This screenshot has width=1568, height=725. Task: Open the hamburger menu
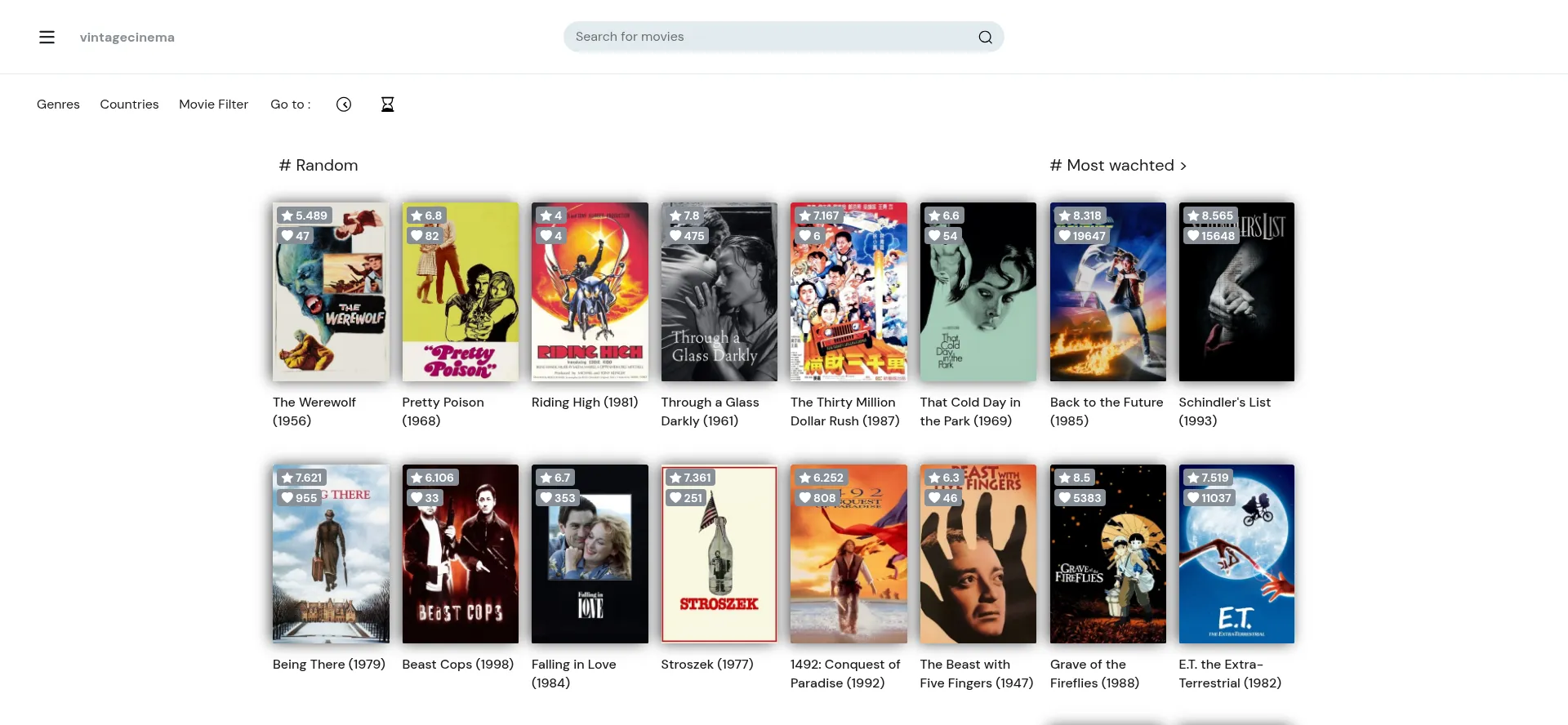[47, 37]
